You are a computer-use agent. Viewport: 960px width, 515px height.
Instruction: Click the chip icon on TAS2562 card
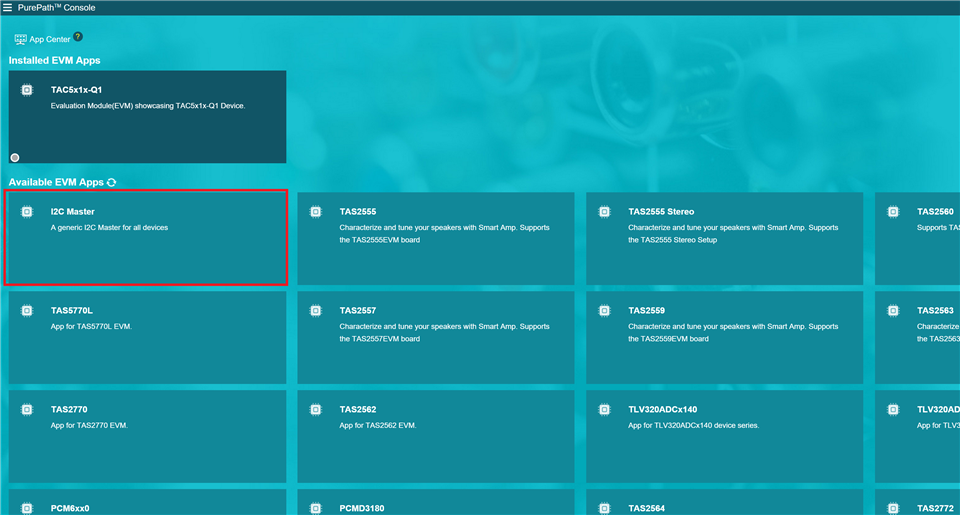click(x=316, y=410)
